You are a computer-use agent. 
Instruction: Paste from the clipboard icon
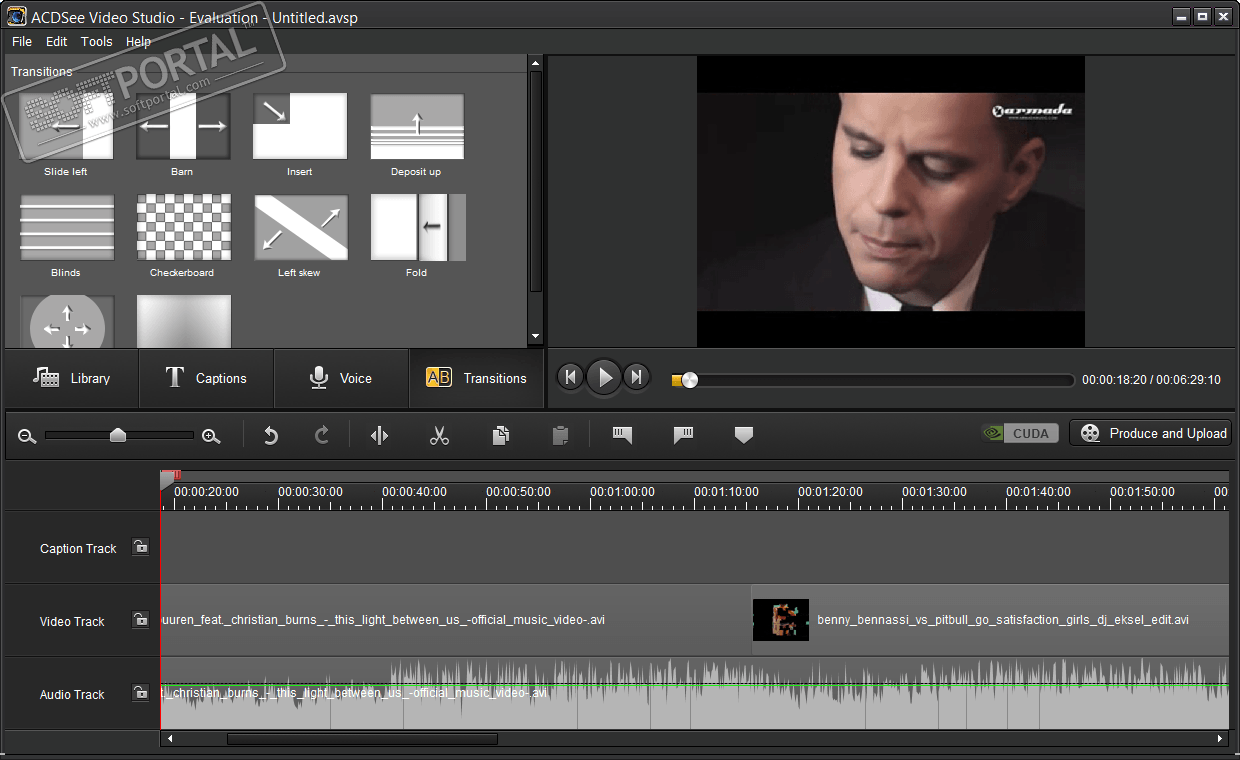coord(560,435)
